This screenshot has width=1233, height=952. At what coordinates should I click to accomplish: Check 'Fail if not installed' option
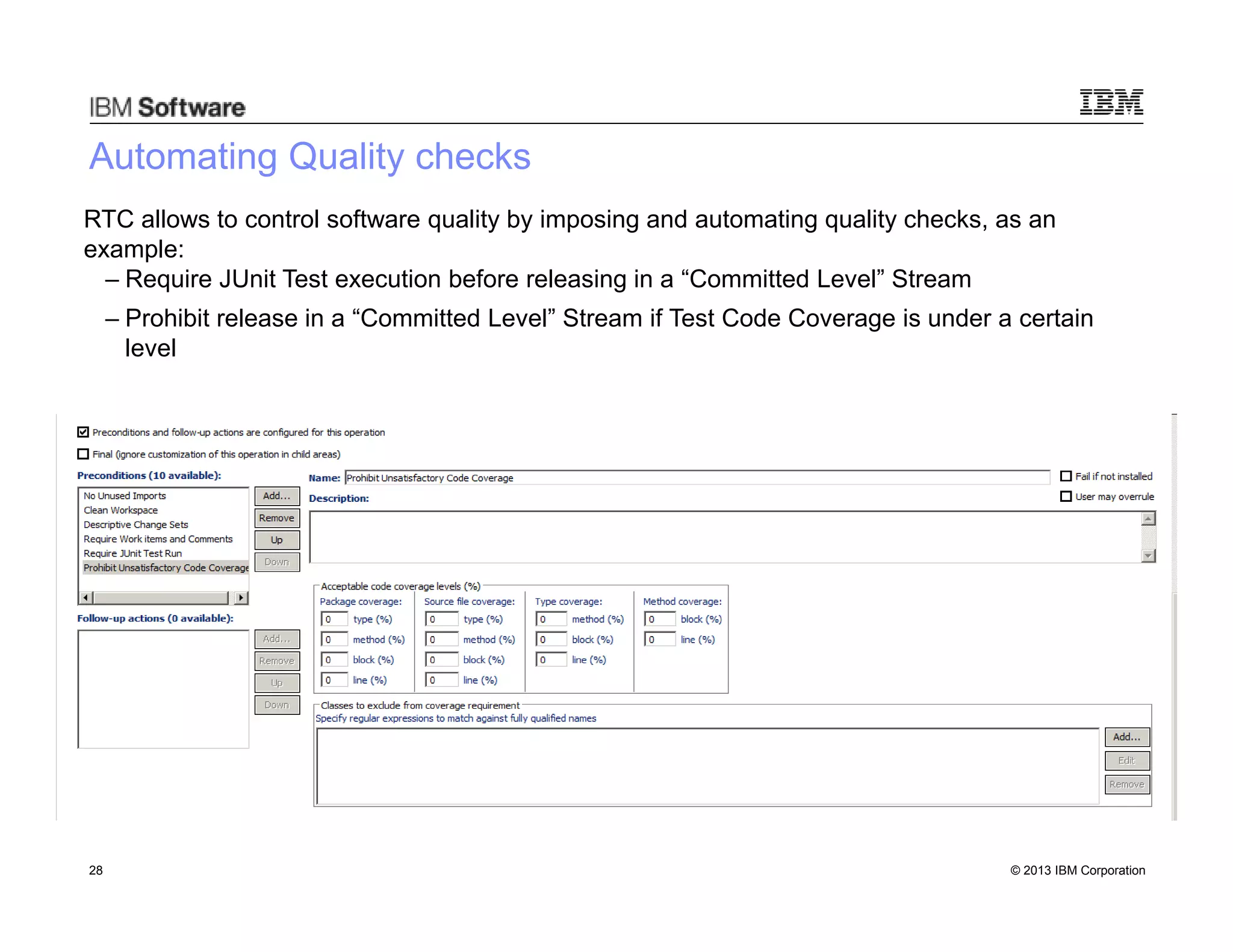click(1066, 476)
